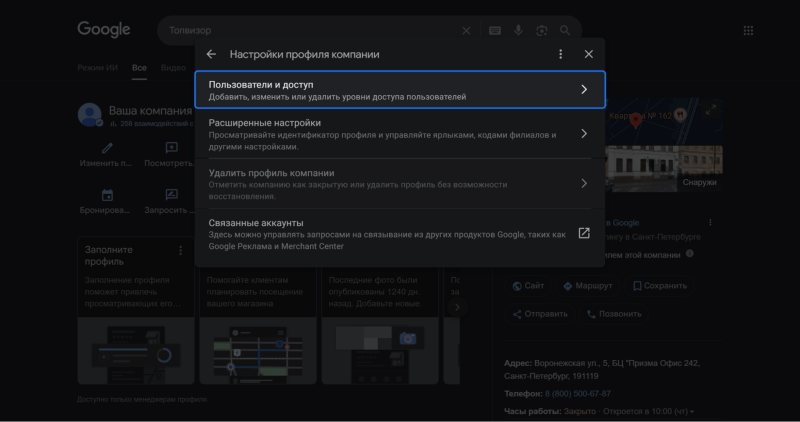Switch to Режим ИИ tab
This screenshot has height=422, width=800.
pos(97,68)
